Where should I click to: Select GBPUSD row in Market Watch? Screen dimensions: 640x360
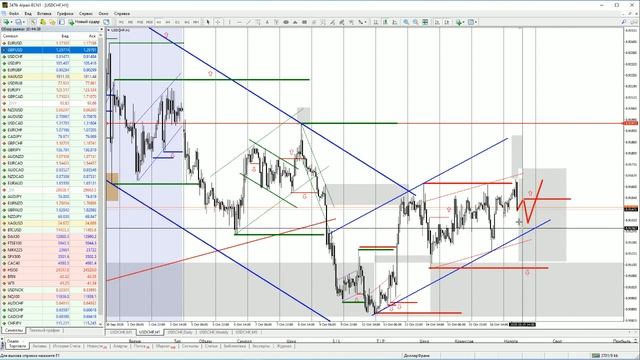[49, 50]
